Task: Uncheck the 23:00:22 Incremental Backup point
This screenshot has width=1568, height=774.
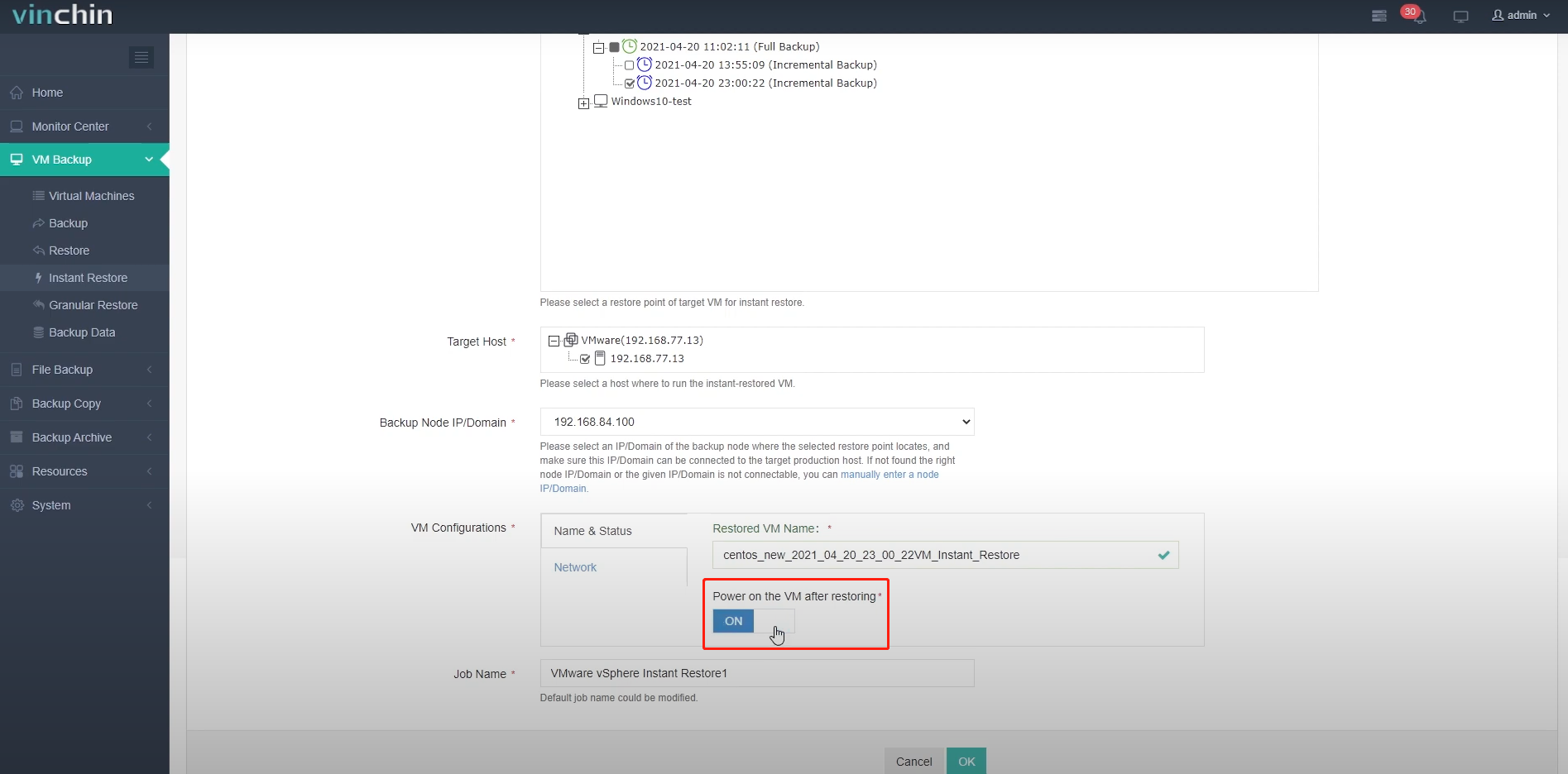Action: tap(630, 84)
